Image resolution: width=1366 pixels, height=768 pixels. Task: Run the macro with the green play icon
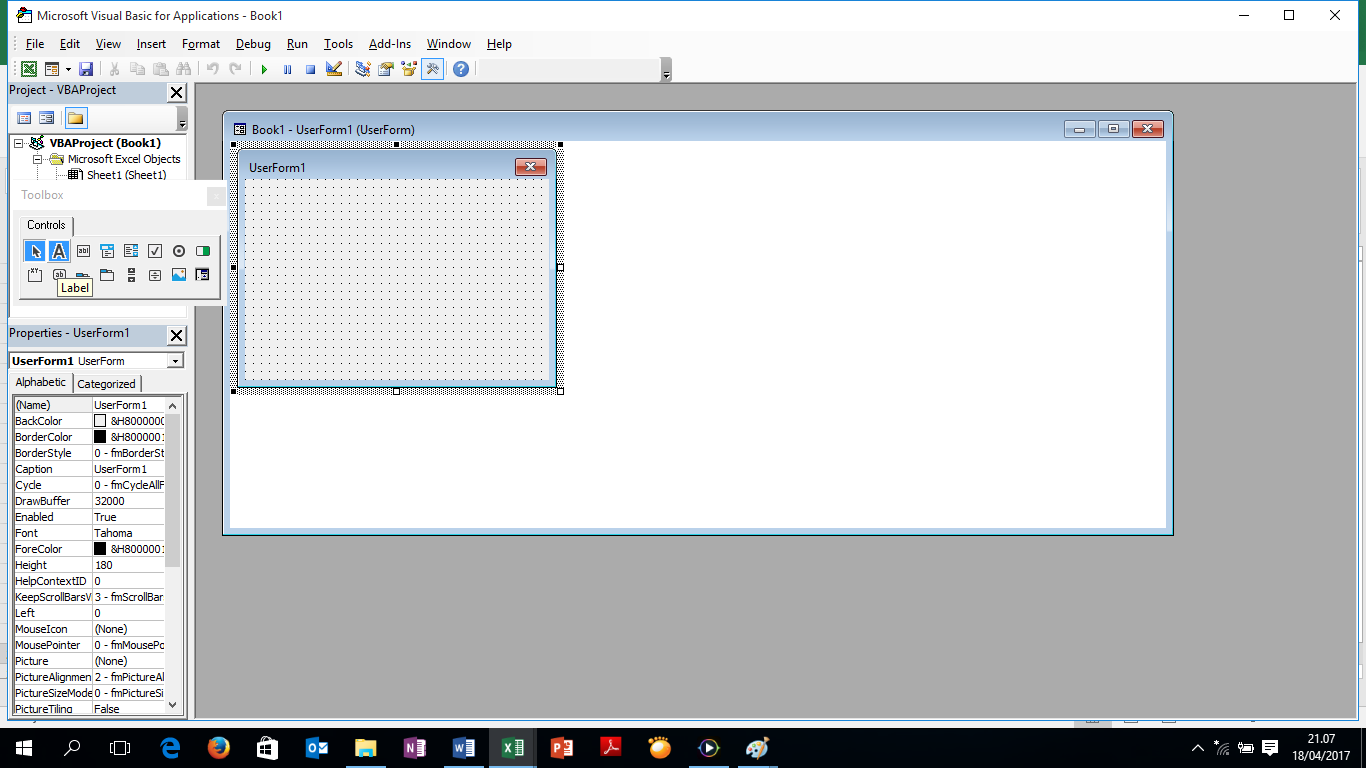[x=264, y=69]
